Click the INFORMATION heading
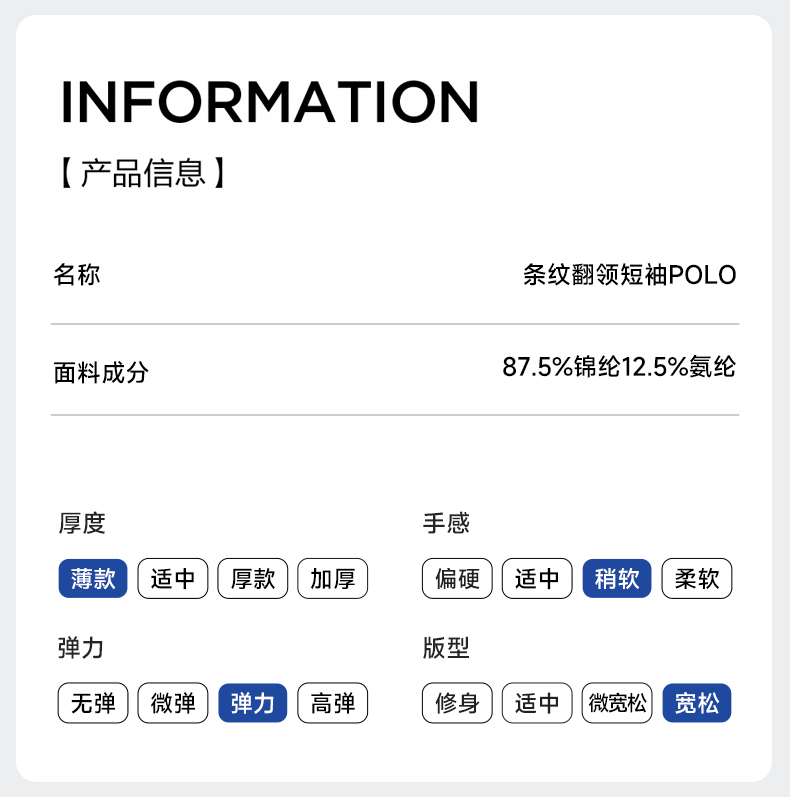 pos(270,101)
